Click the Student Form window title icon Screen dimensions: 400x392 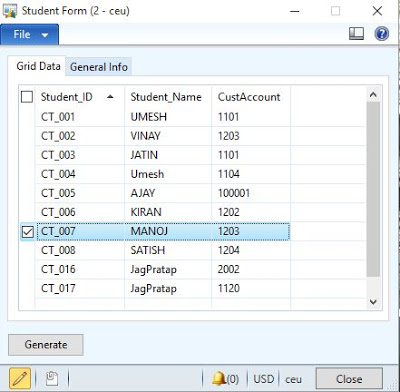click(10, 11)
